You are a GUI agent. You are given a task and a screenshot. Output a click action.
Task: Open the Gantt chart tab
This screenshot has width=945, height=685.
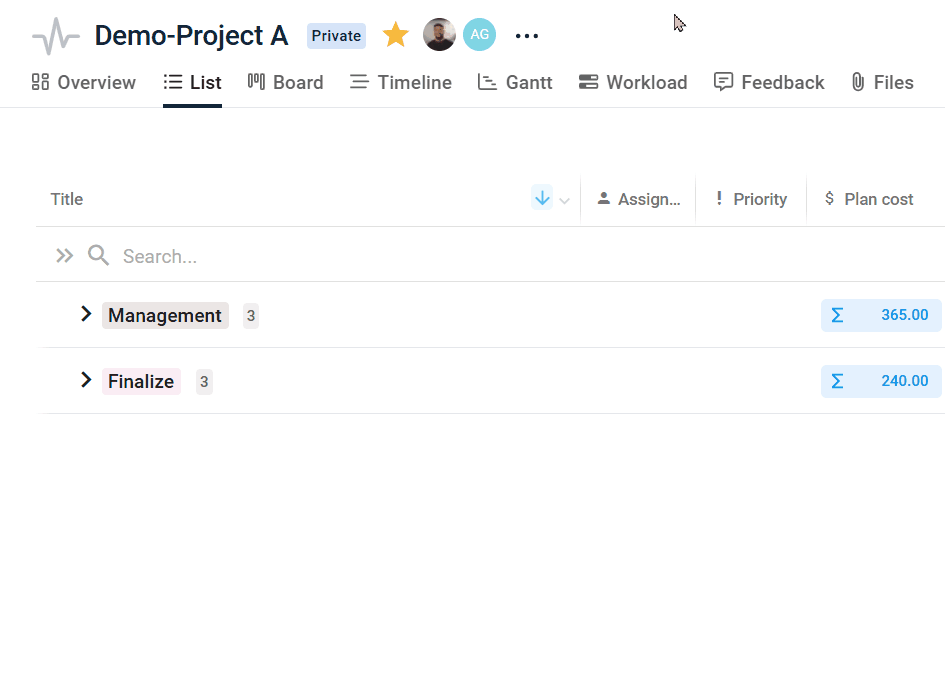tap(515, 82)
